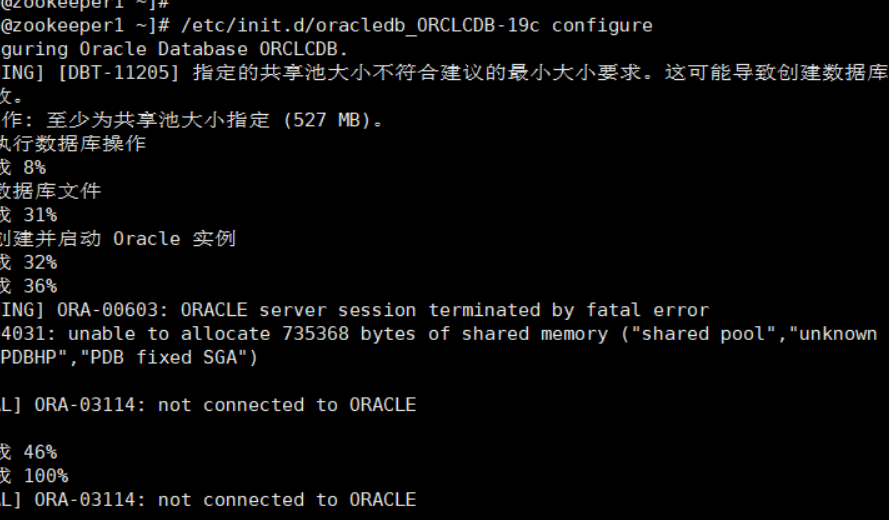Click the oracledb_ORCLCDB-19c configure command text
The width and height of the screenshot is (889, 520).
417,26
